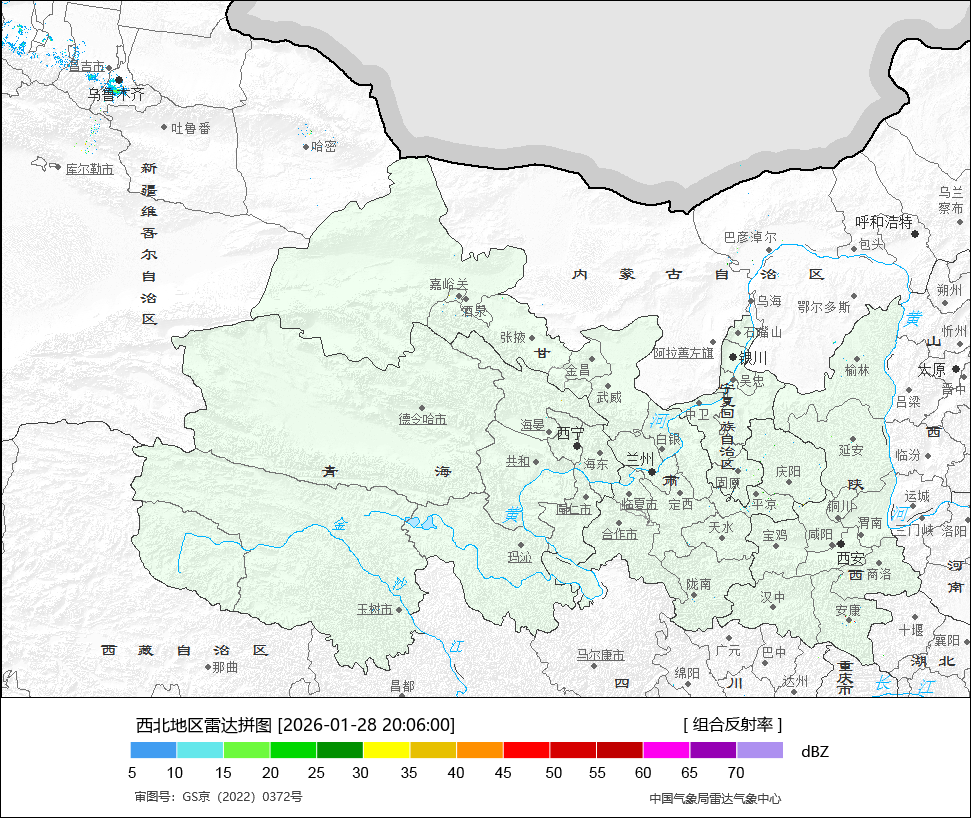The image size is (971, 818).
Task: Click the 临汾 city label
Action: click(908, 455)
